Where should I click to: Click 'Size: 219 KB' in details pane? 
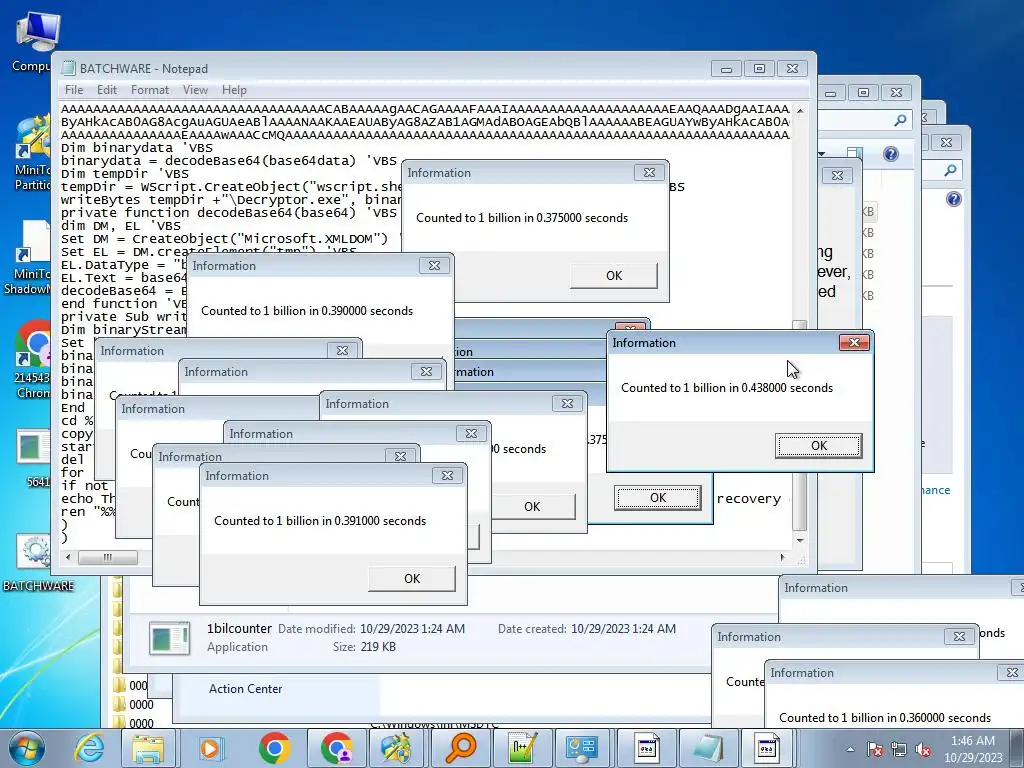(364, 647)
